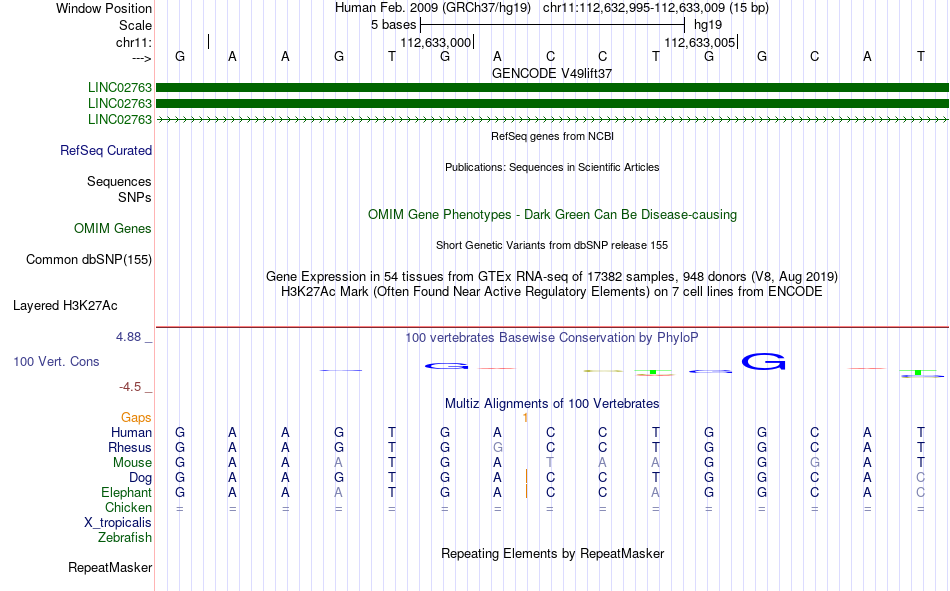Click the orange insertion bar in Elephant row
The image size is (950, 591).
click(x=526, y=491)
